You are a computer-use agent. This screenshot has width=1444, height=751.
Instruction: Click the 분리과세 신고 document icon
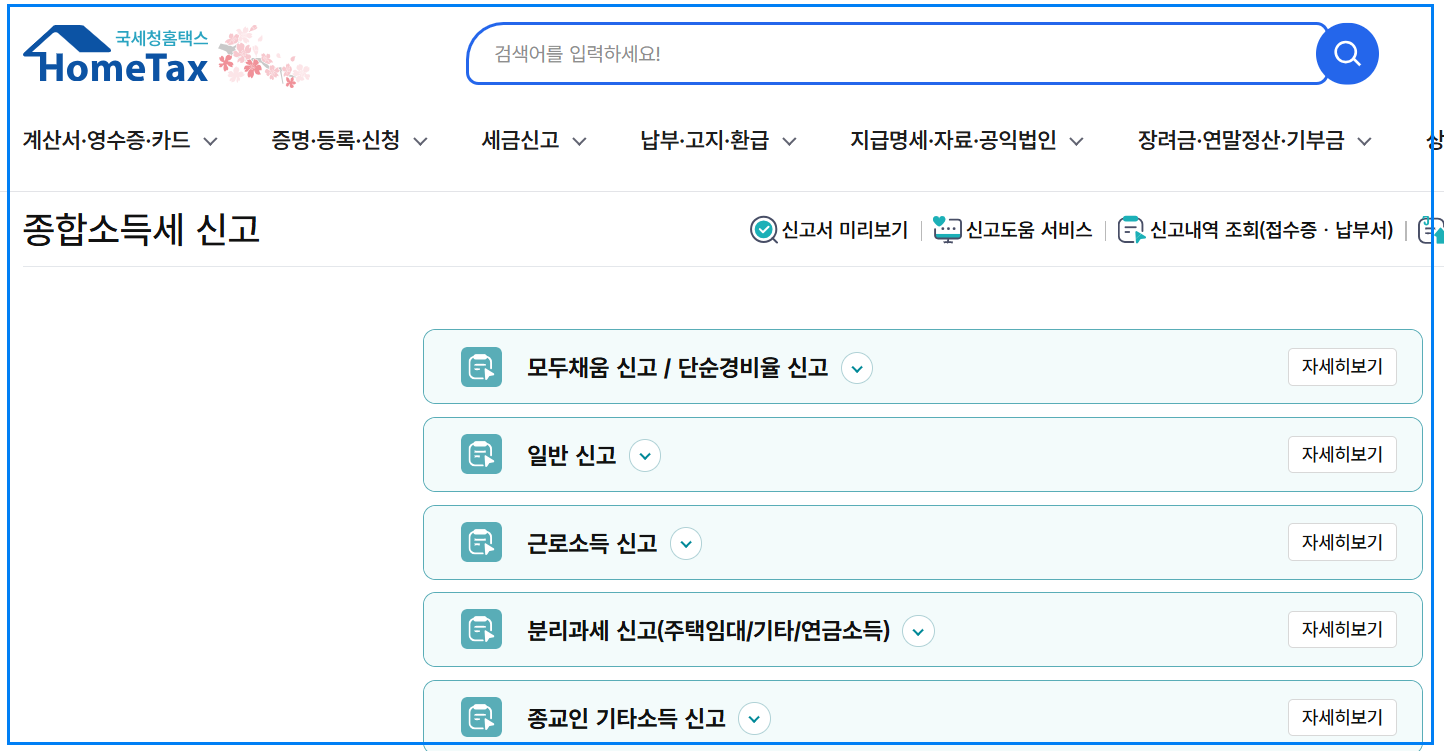(481, 629)
